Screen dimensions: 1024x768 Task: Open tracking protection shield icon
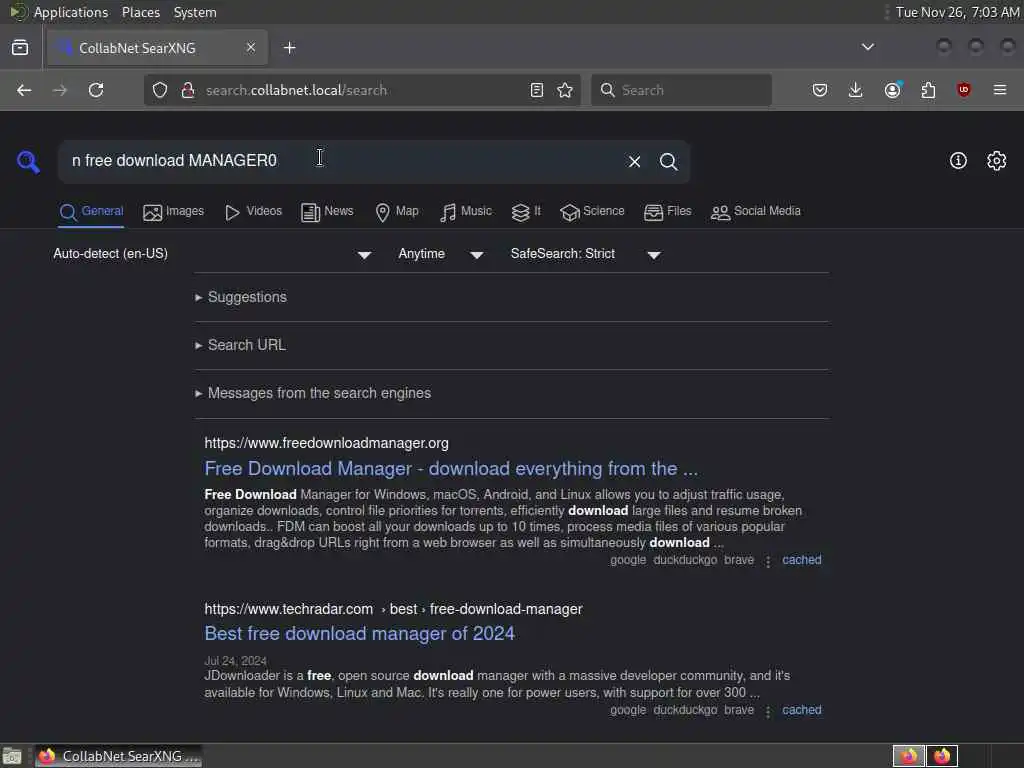pos(160,90)
